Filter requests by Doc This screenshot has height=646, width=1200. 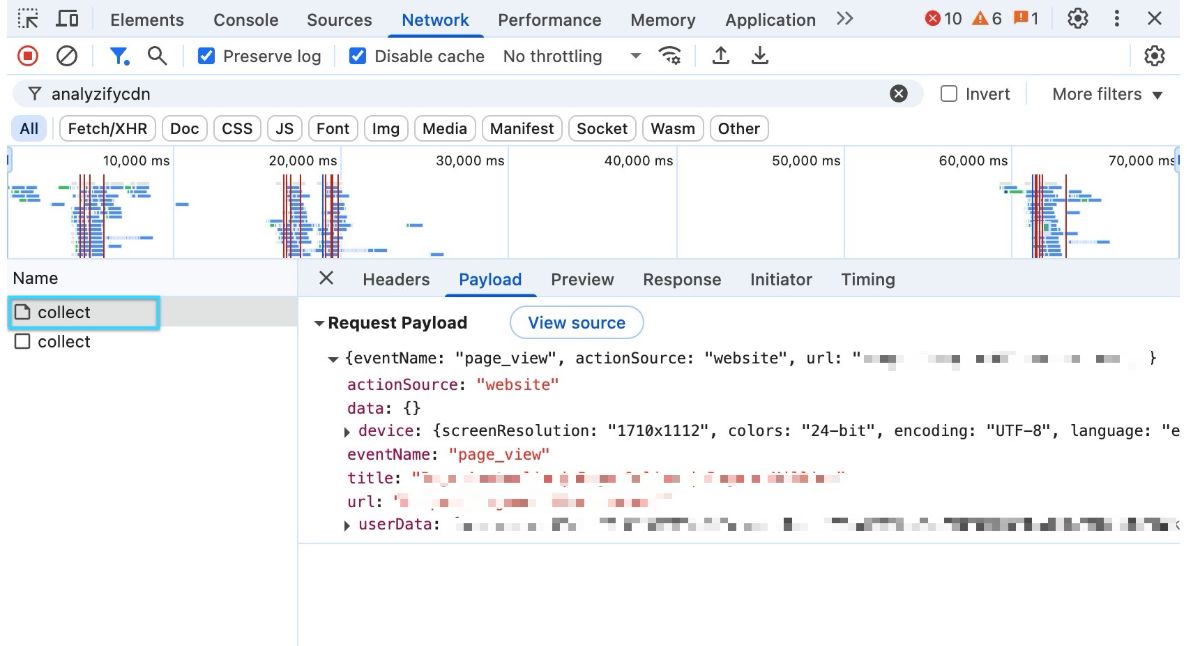(184, 128)
